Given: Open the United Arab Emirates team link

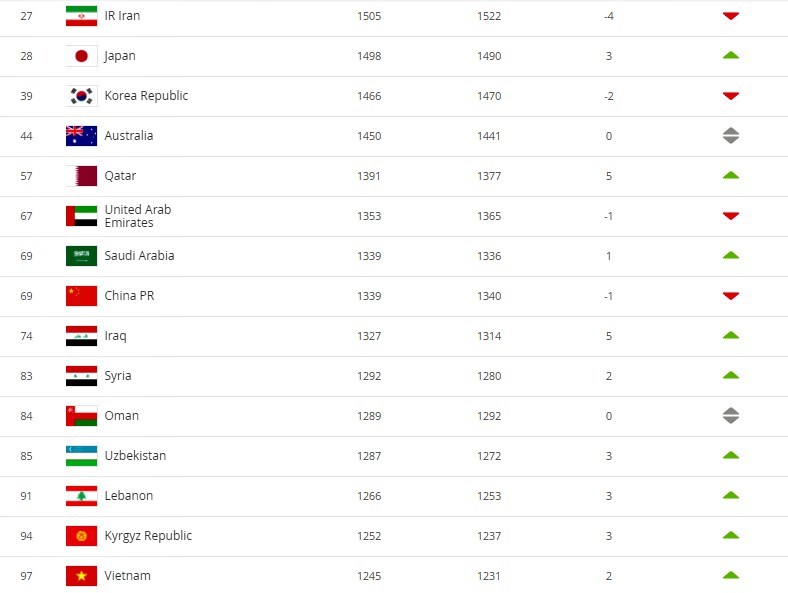Looking at the screenshot, I should [x=137, y=216].
